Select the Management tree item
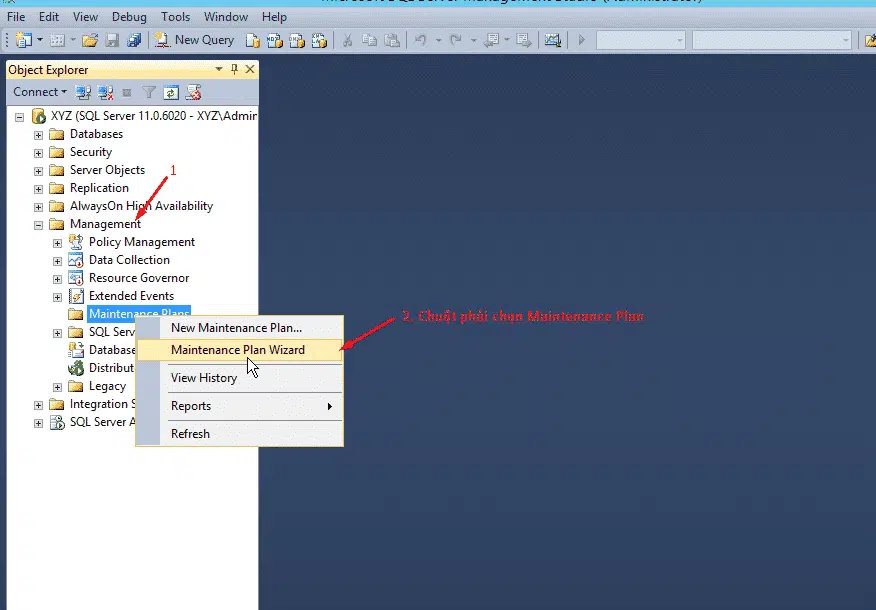 click(105, 224)
